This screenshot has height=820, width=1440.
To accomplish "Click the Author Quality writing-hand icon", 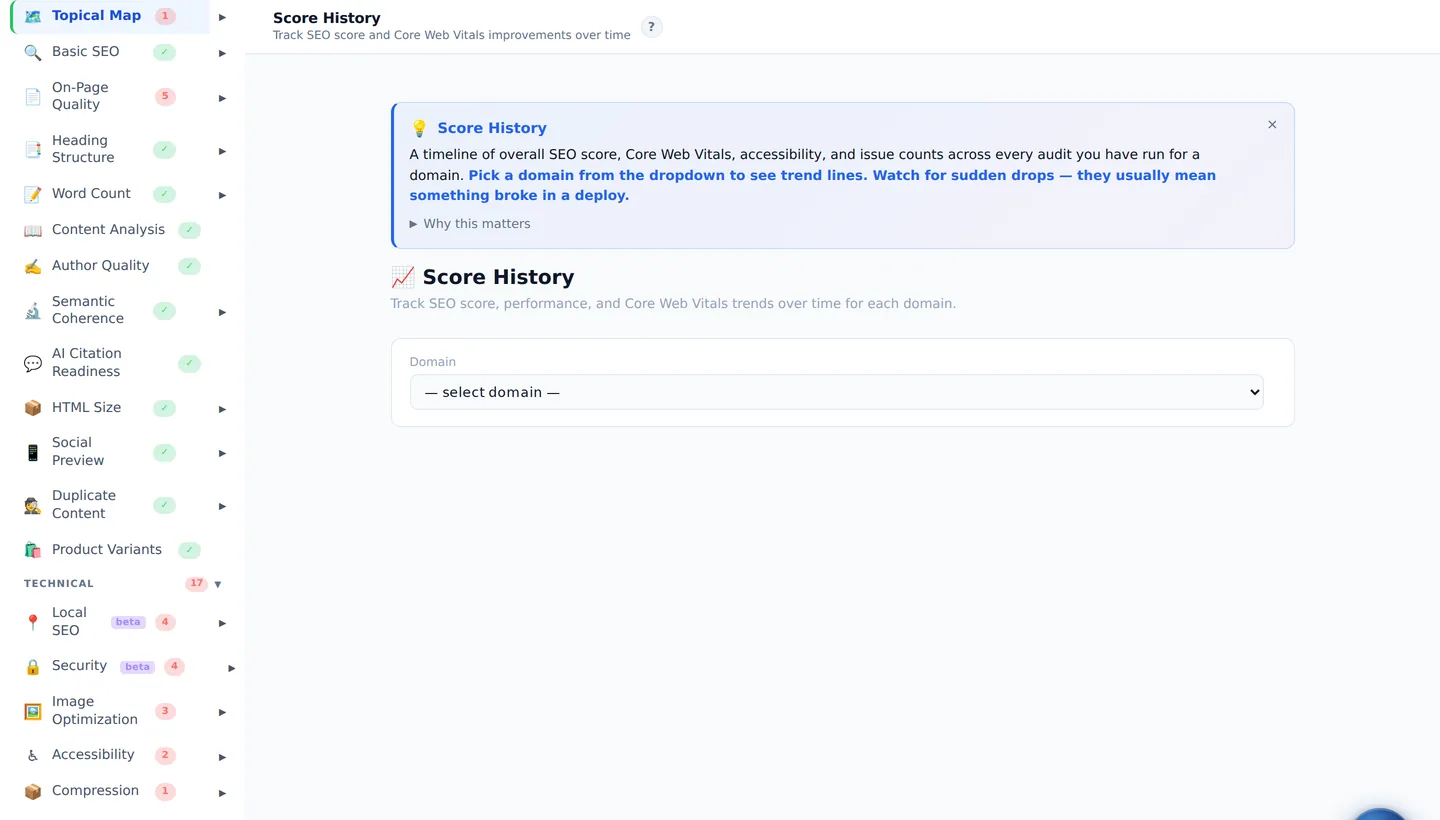I will click(33, 266).
